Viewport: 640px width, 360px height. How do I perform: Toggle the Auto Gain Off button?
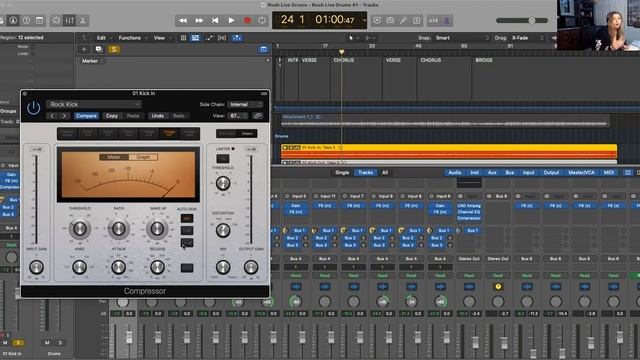[187, 219]
